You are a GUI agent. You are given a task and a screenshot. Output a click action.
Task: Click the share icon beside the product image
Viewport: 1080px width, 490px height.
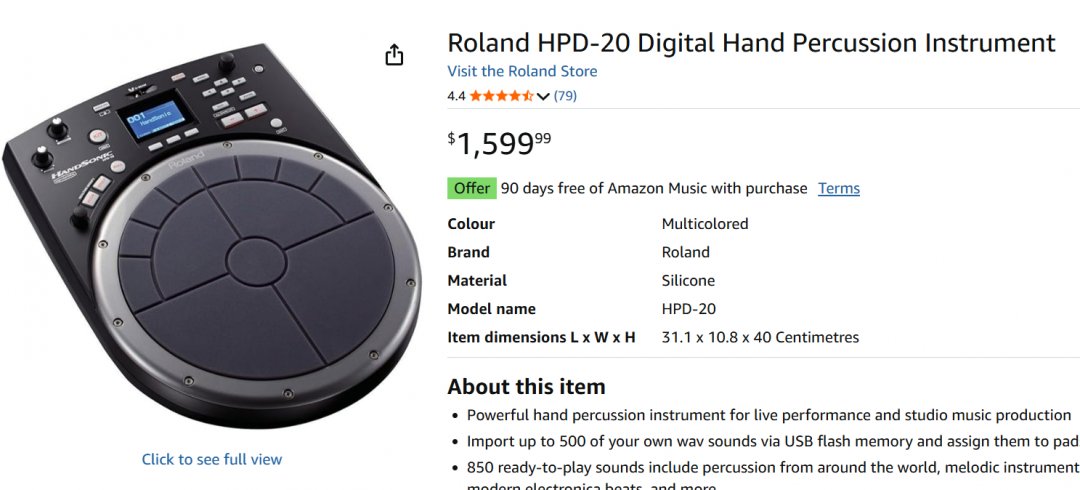[394, 55]
